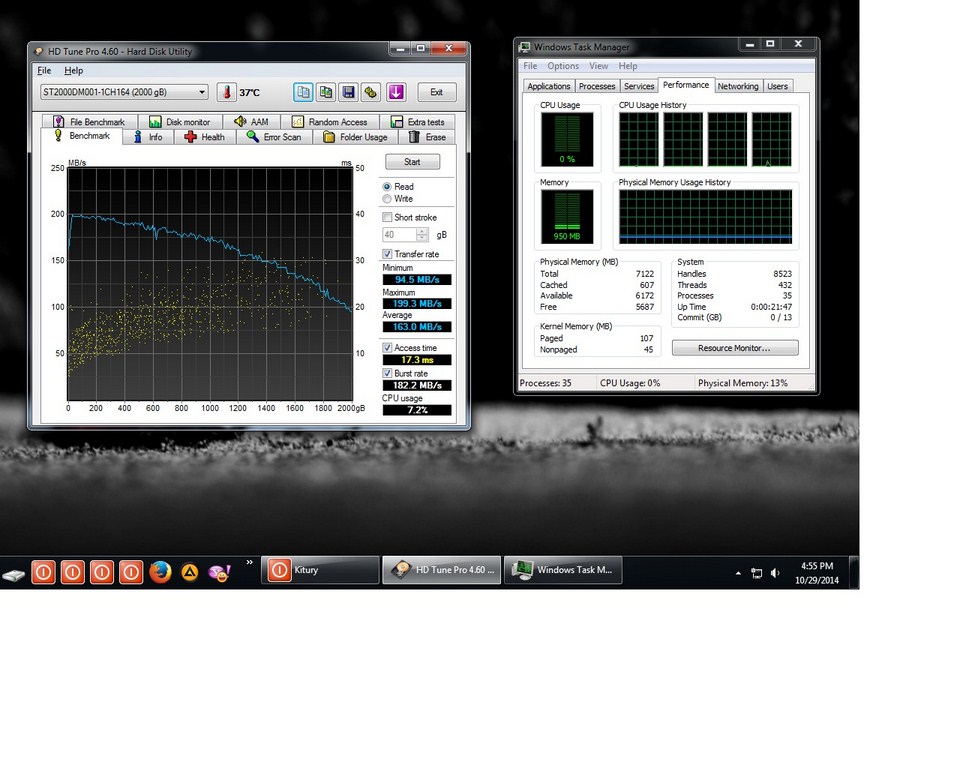
Task: Click the short stroke gB spinner field
Action: (x=400, y=235)
